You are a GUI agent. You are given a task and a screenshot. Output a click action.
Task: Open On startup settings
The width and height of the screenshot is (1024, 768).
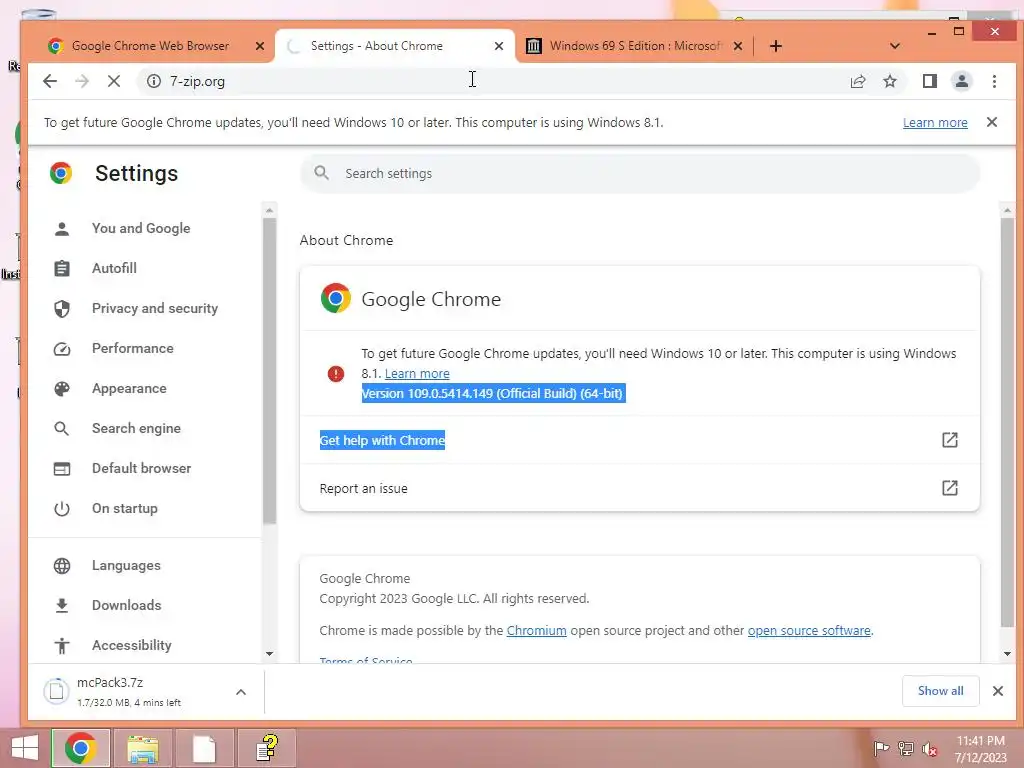124,508
